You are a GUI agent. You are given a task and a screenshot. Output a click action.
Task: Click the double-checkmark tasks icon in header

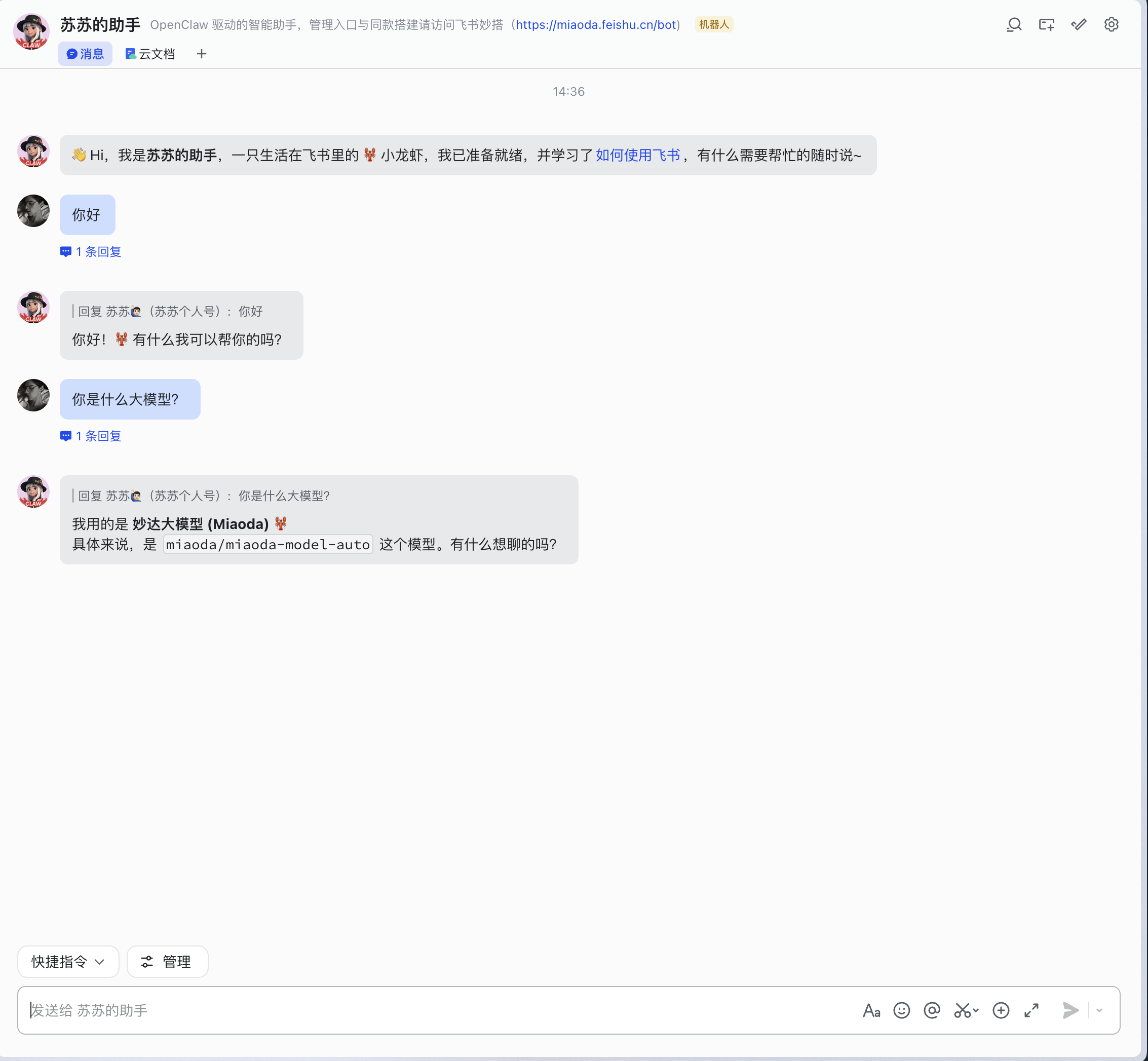[1079, 25]
